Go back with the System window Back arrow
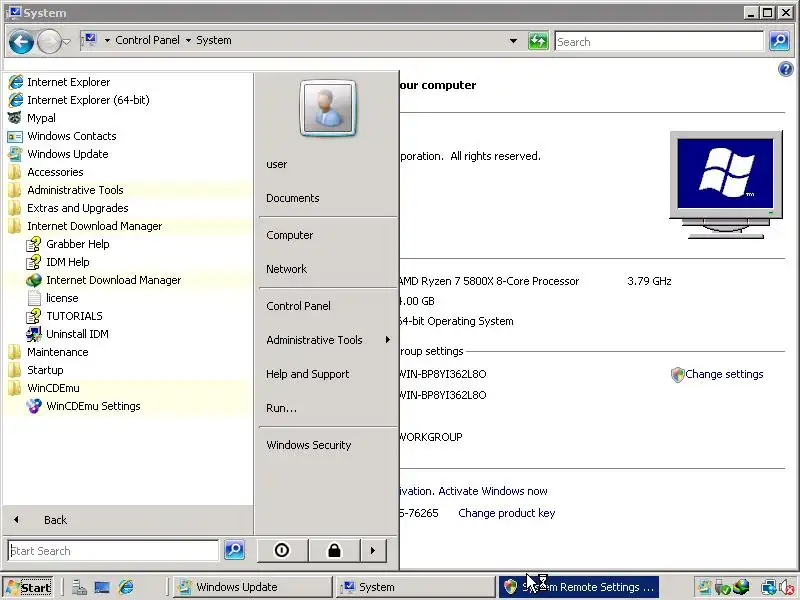800x600 pixels. 21,41
